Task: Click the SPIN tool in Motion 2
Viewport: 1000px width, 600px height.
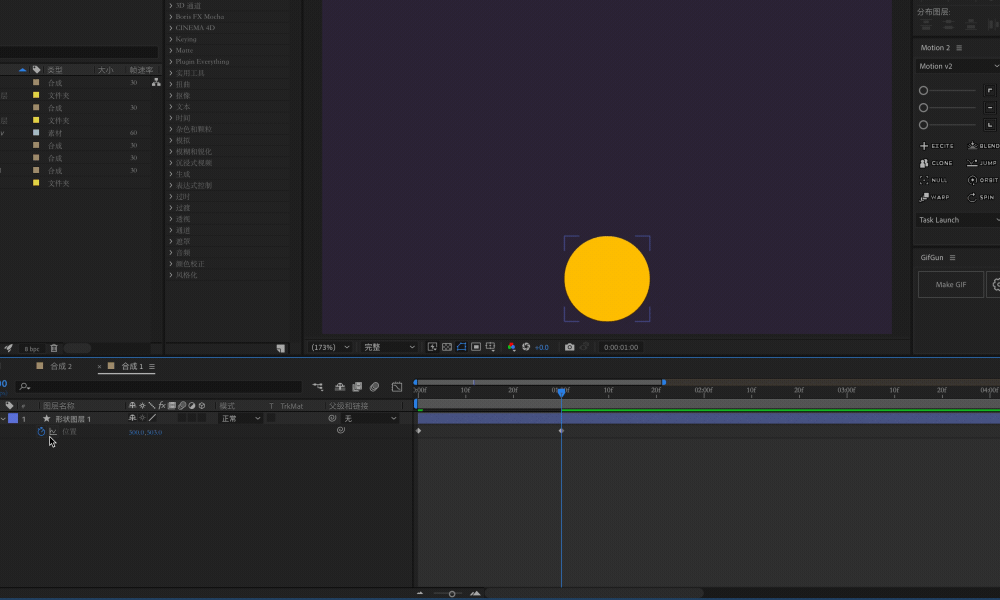Action: coord(981,198)
